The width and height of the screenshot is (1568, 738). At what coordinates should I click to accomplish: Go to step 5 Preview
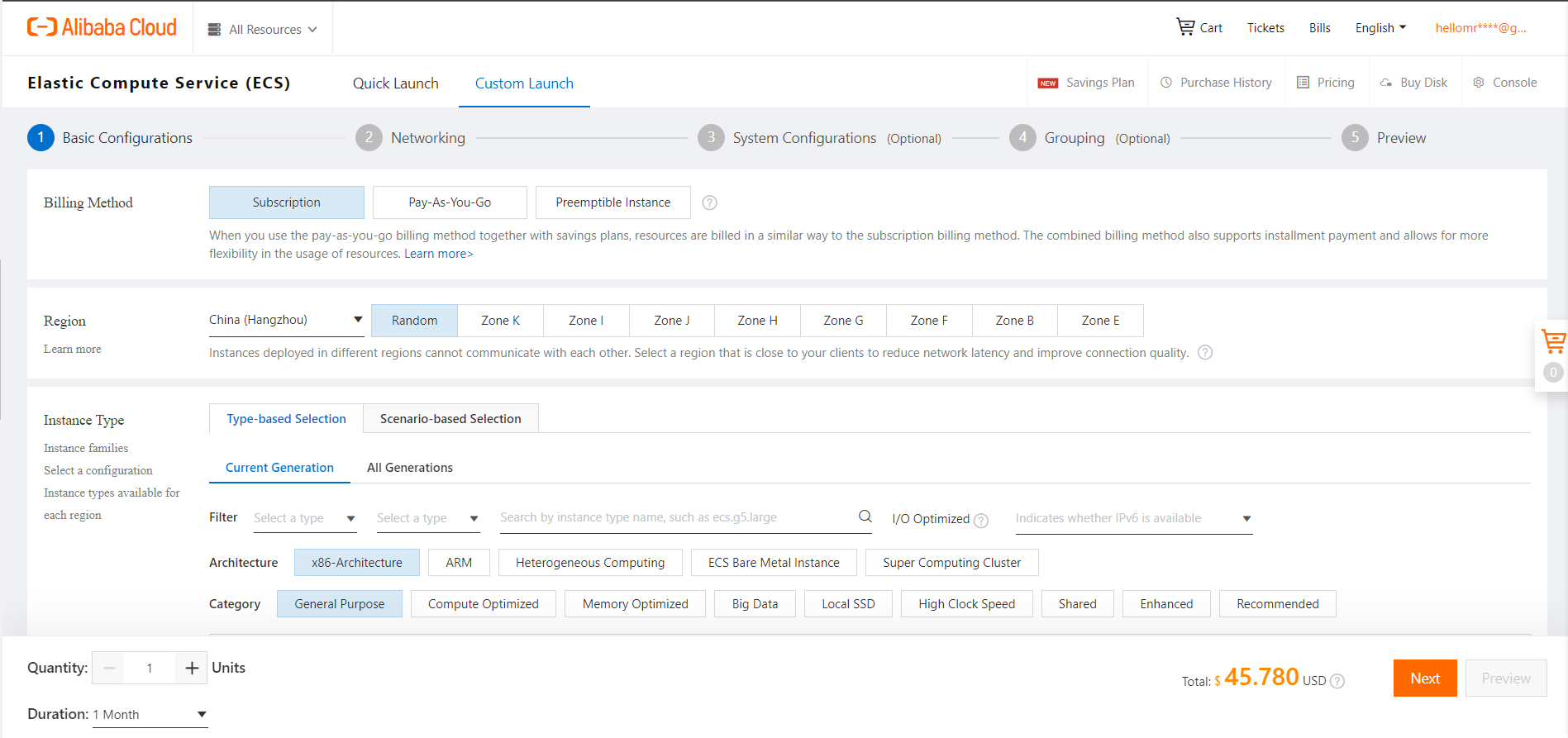(1384, 138)
